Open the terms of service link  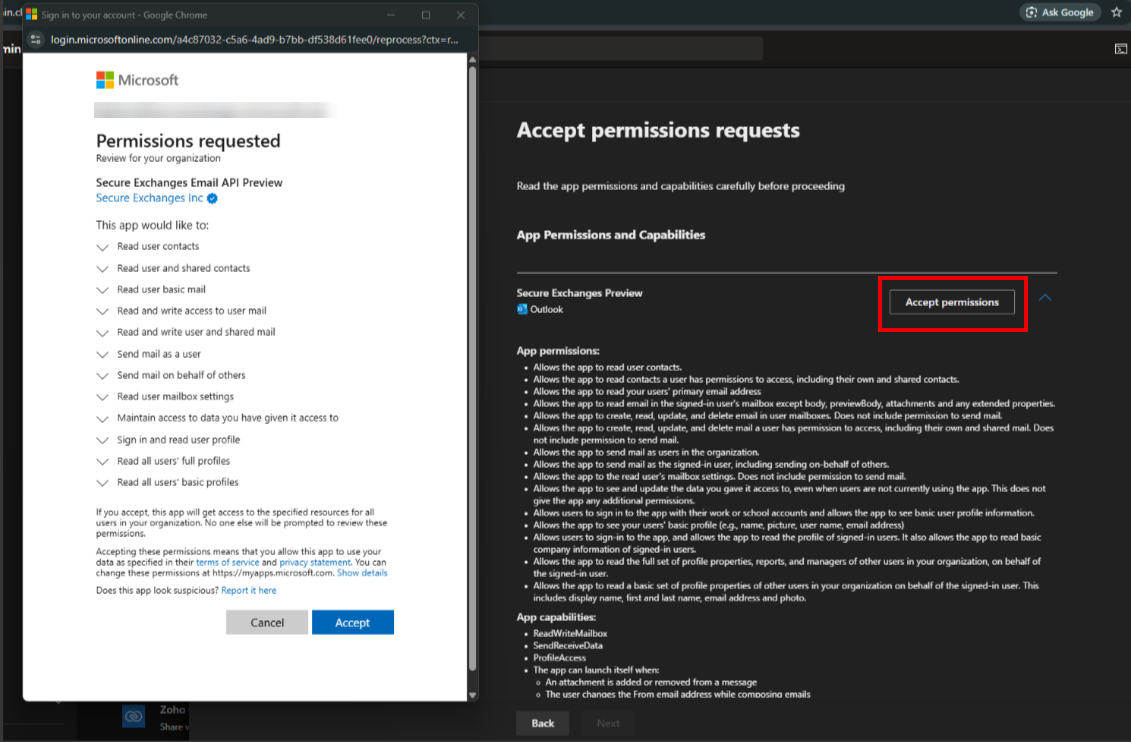coord(227,562)
